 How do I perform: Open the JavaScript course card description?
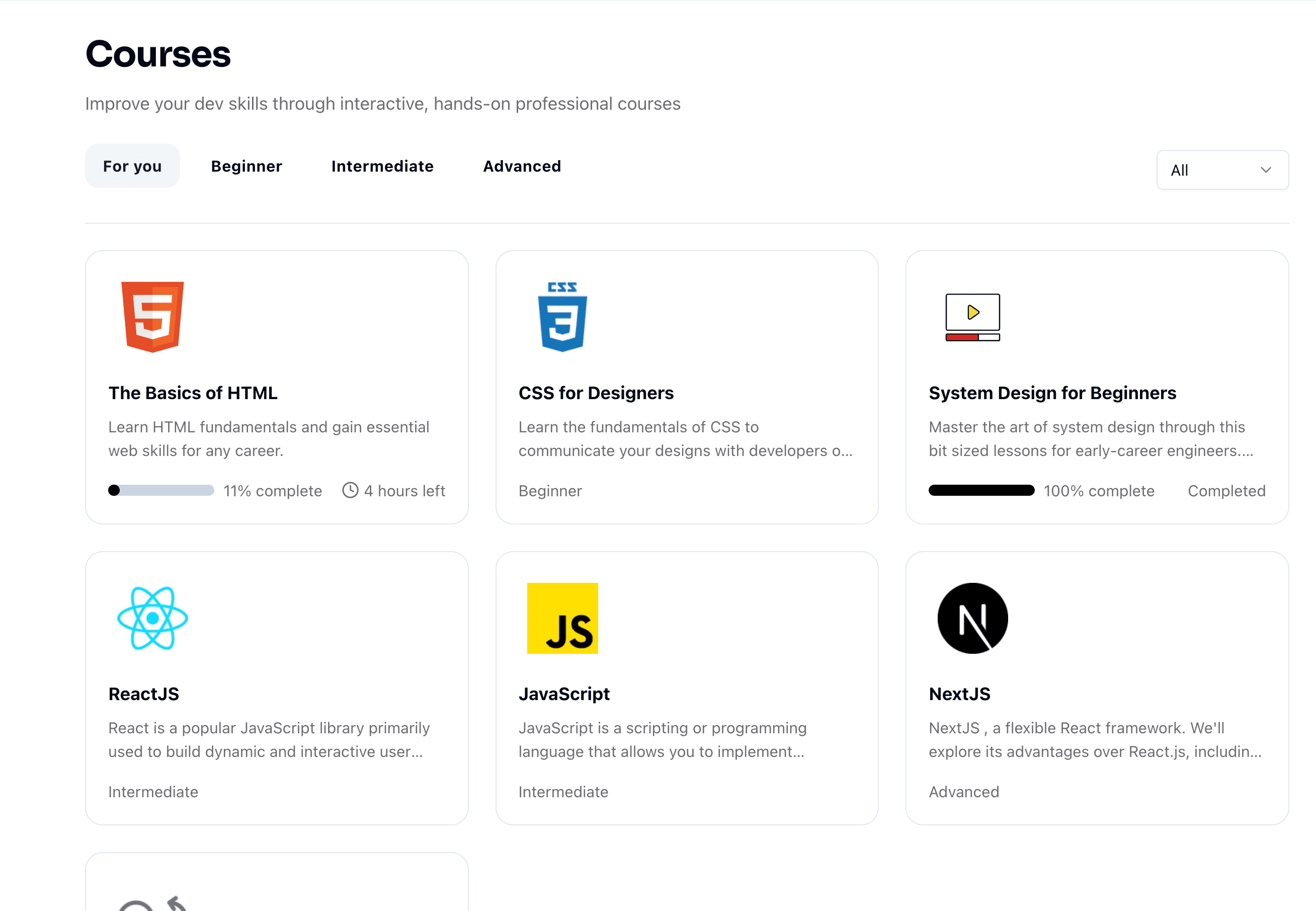pos(662,740)
